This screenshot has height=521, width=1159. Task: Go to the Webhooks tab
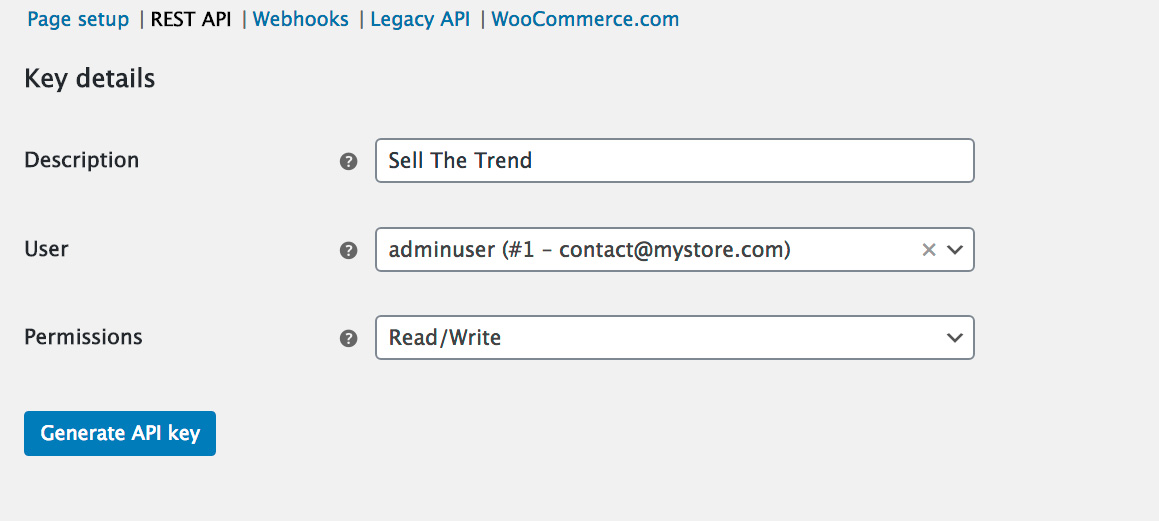[x=301, y=19]
